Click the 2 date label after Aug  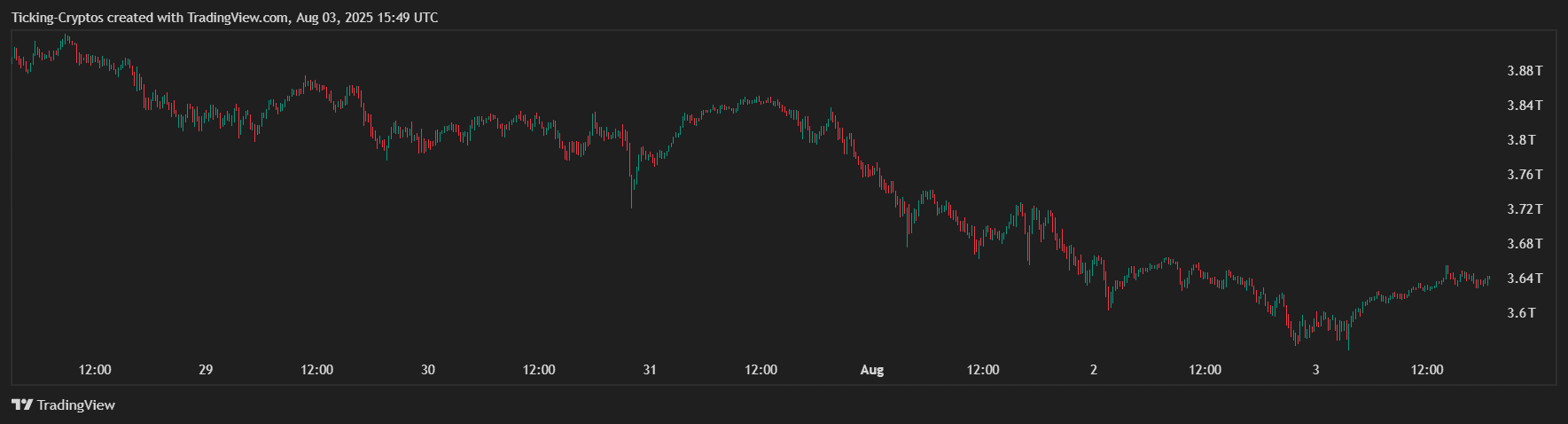[x=1094, y=370]
